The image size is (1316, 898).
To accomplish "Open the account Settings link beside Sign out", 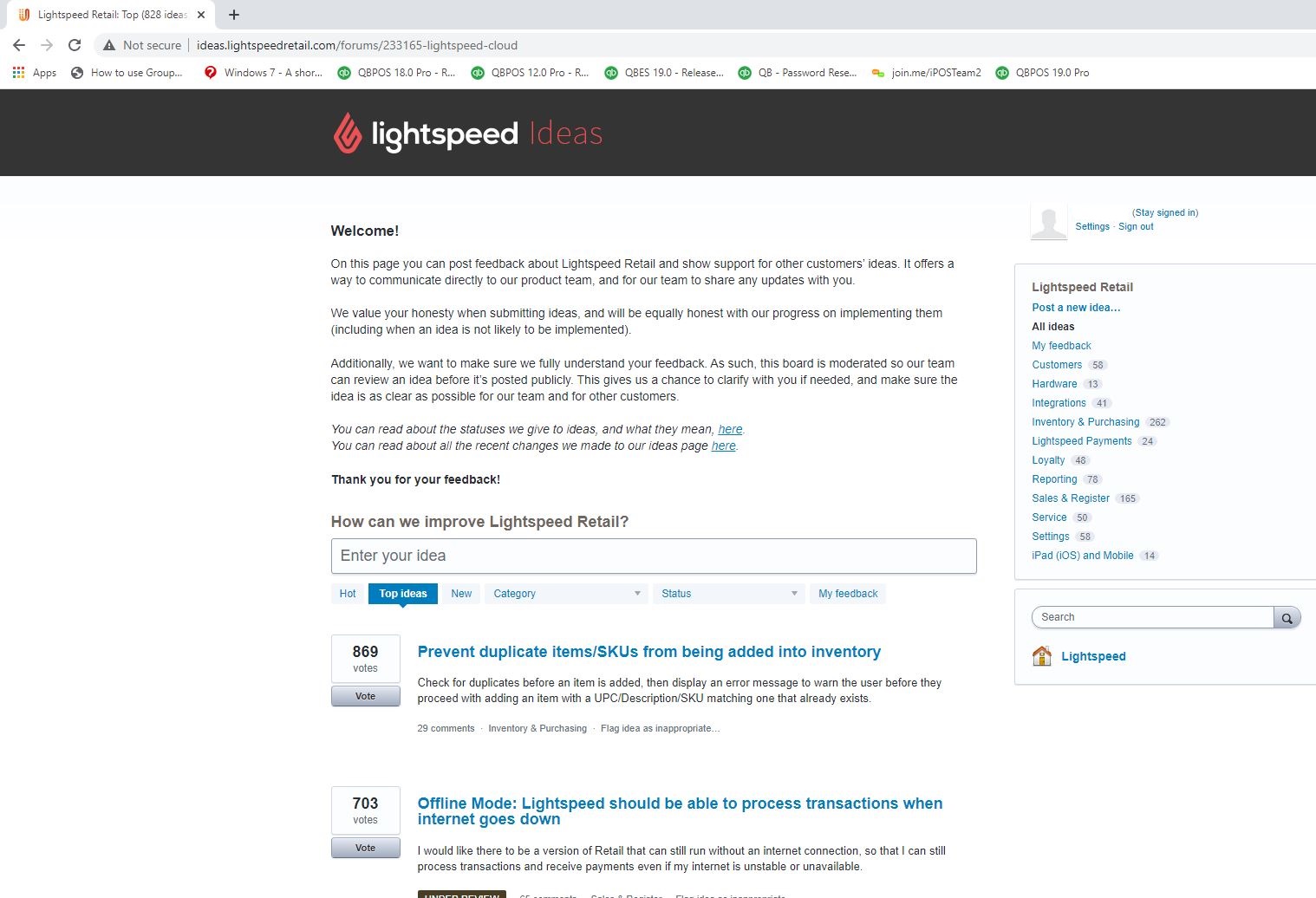I will 1092,227.
